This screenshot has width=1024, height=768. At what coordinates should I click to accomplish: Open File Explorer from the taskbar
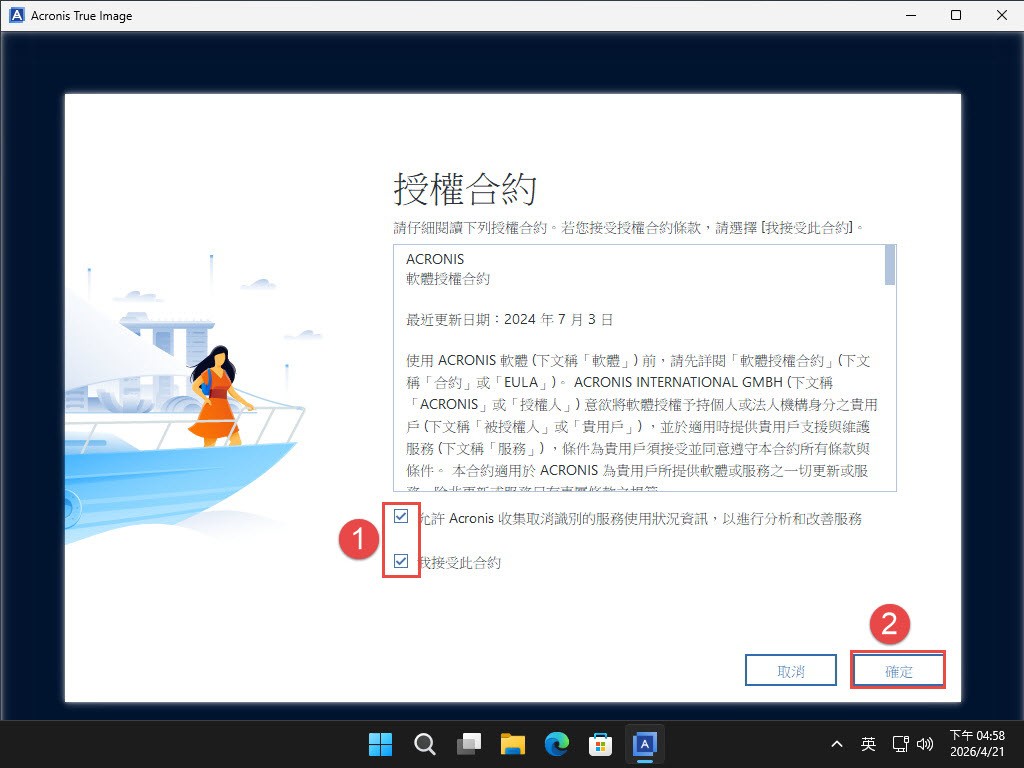pos(513,744)
